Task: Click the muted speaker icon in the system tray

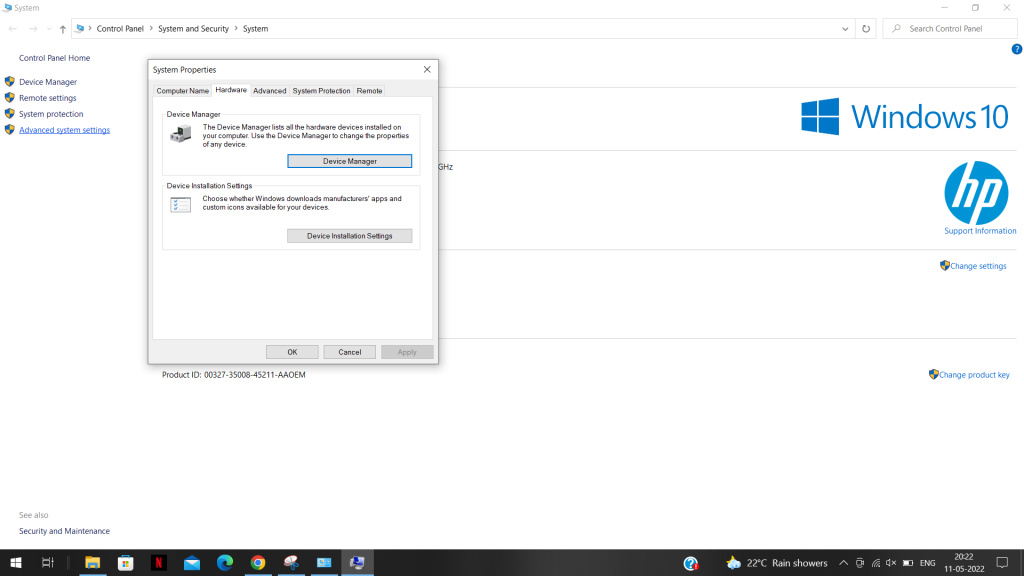Action: tap(892, 562)
